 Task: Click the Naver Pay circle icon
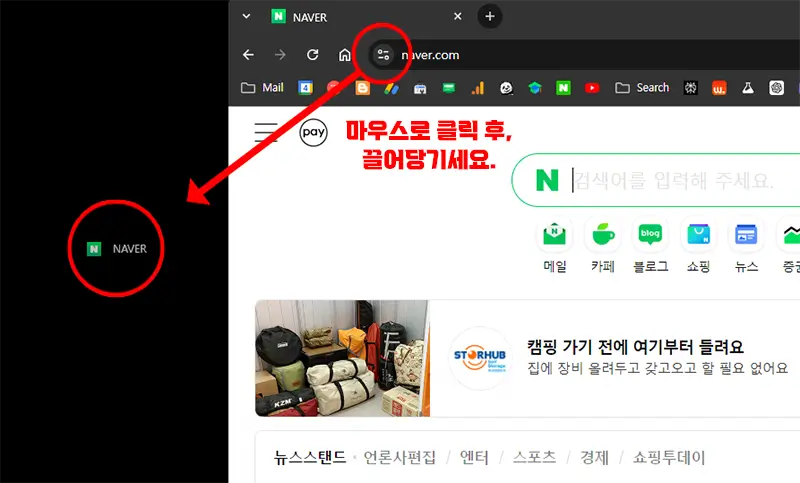(x=313, y=133)
